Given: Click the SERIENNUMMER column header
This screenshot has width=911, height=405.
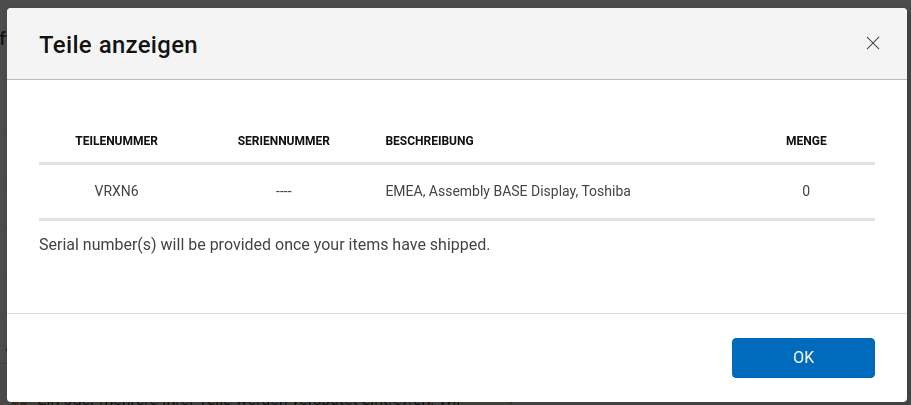Looking at the screenshot, I should (284, 141).
